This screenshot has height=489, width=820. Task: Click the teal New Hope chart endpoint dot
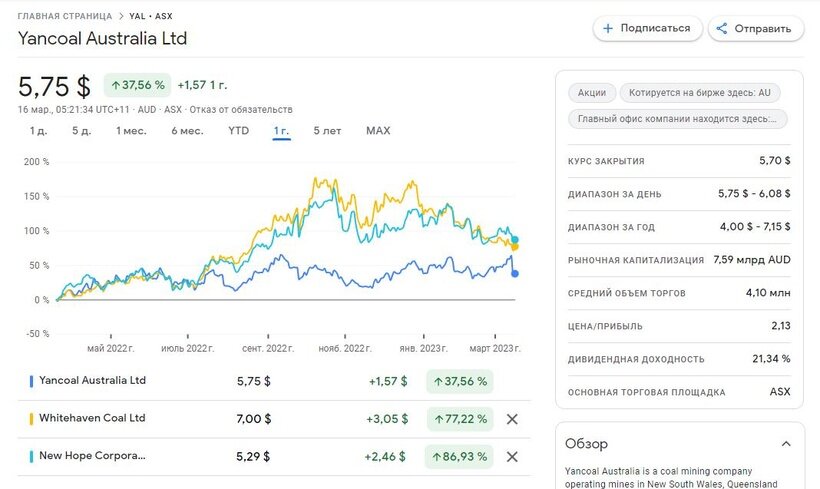pyautogui.click(x=515, y=240)
